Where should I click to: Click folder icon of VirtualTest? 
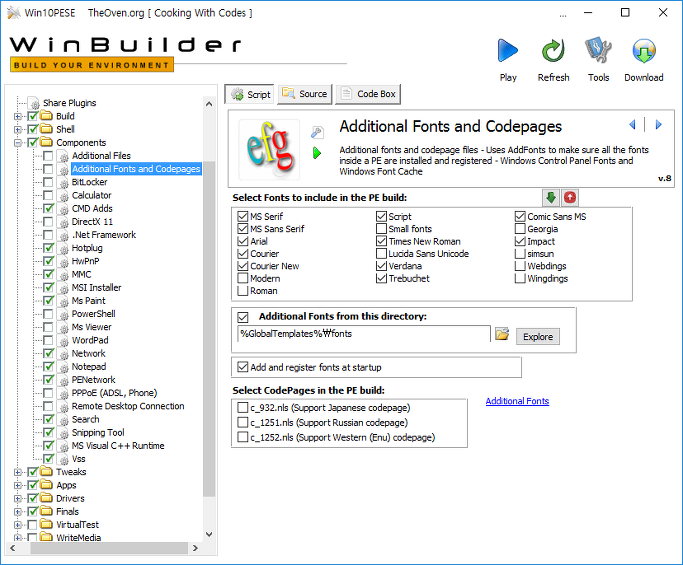[46, 524]
